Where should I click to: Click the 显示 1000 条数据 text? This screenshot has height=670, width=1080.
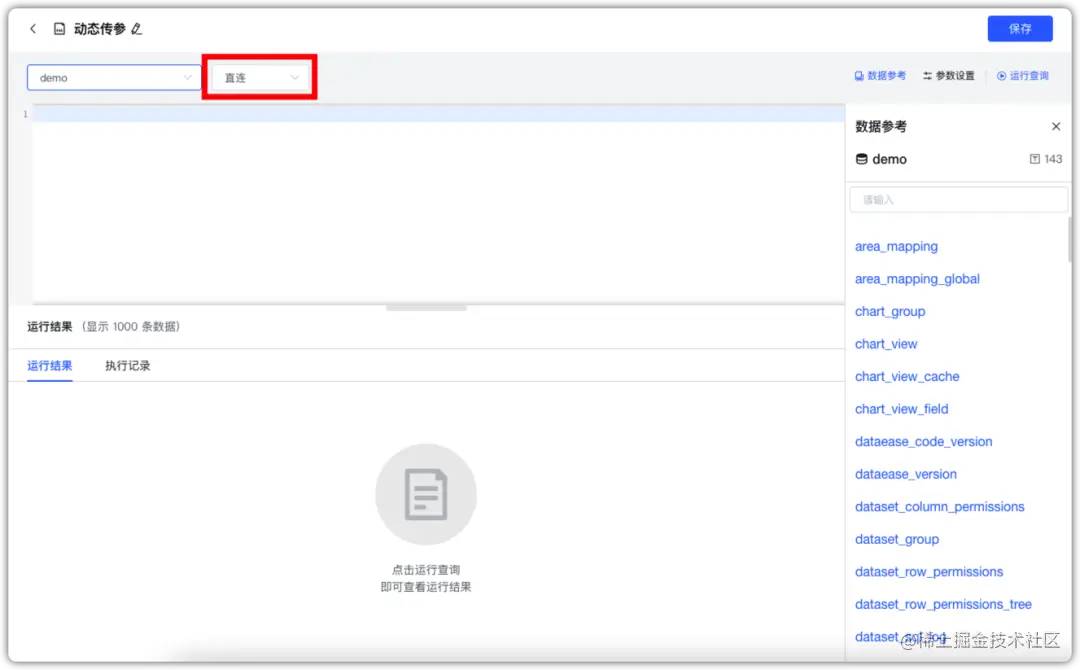coord(131,326)
